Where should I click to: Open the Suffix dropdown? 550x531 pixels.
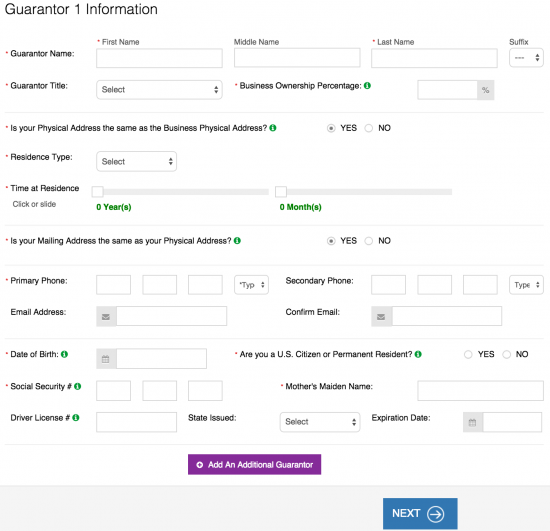point(526,58)
